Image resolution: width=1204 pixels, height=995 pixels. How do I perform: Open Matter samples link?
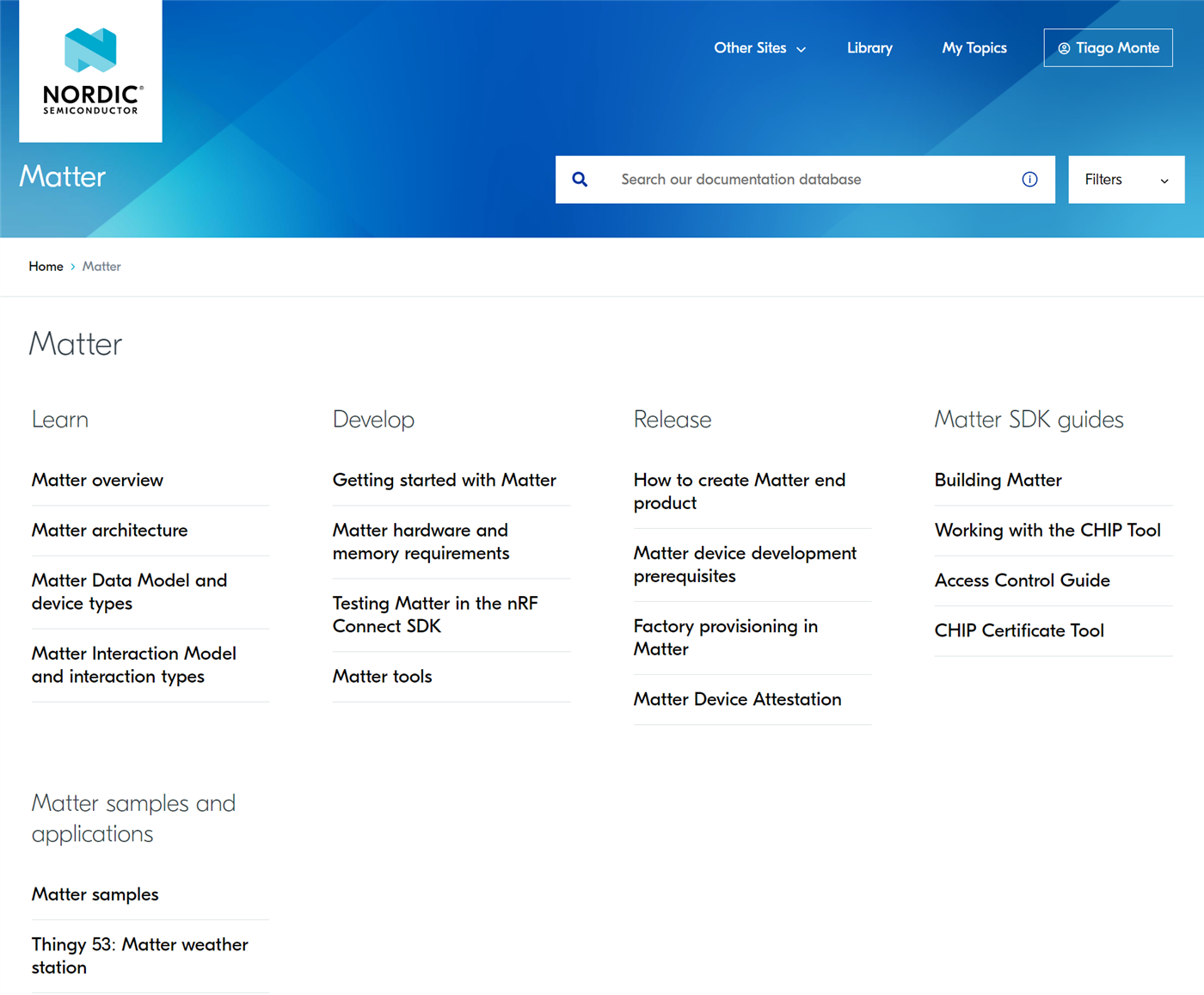pyautogui.click(x=95, y=894)
